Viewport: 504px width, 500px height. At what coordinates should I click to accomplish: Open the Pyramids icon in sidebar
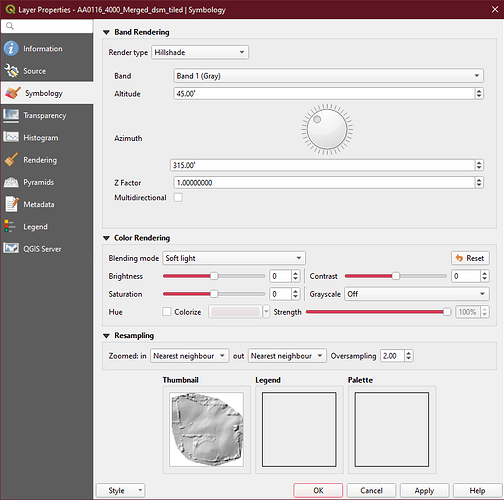[11, 182]
